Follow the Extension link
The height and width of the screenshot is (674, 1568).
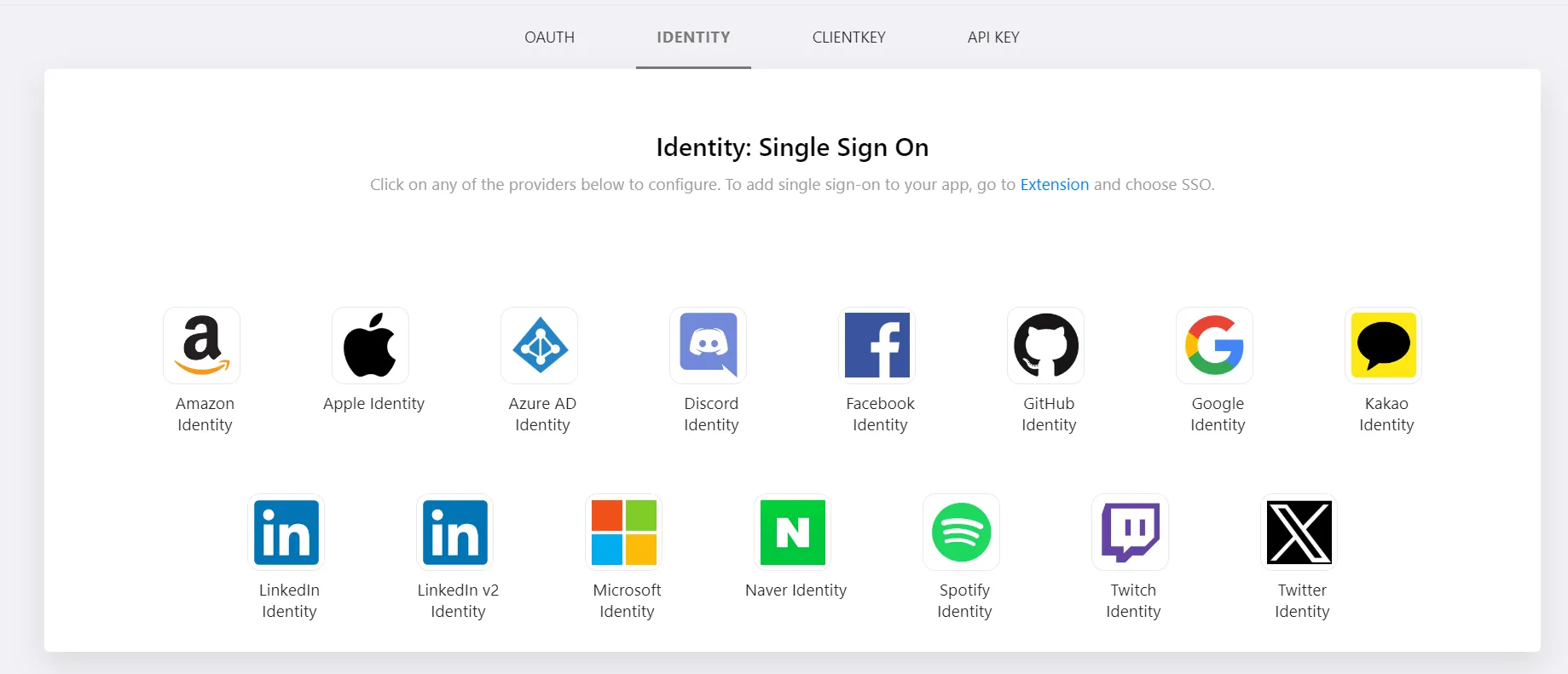[x=1055, y=185]
